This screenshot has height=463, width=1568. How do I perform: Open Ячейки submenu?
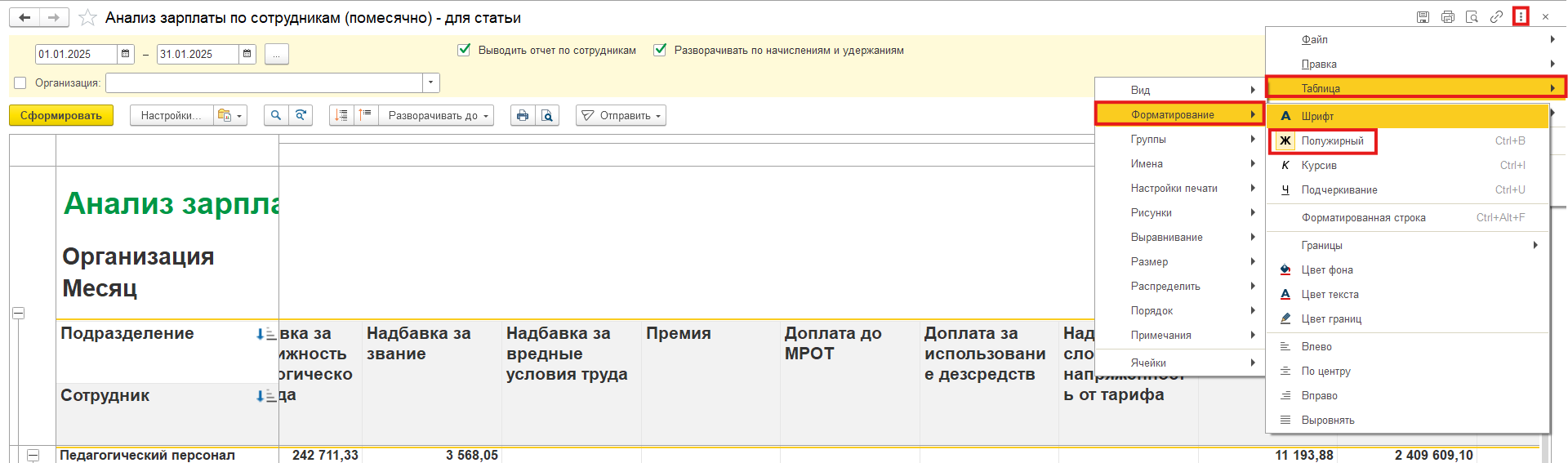[x=1179, y=363]
